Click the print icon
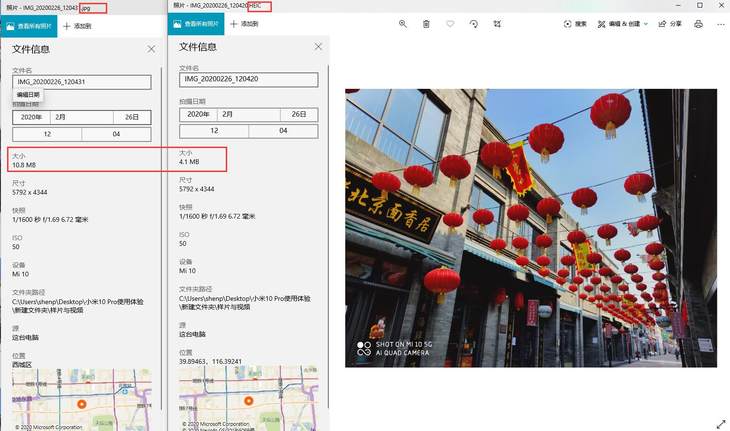The width and height of the screenshot is (730, 431). click(698, 23)
